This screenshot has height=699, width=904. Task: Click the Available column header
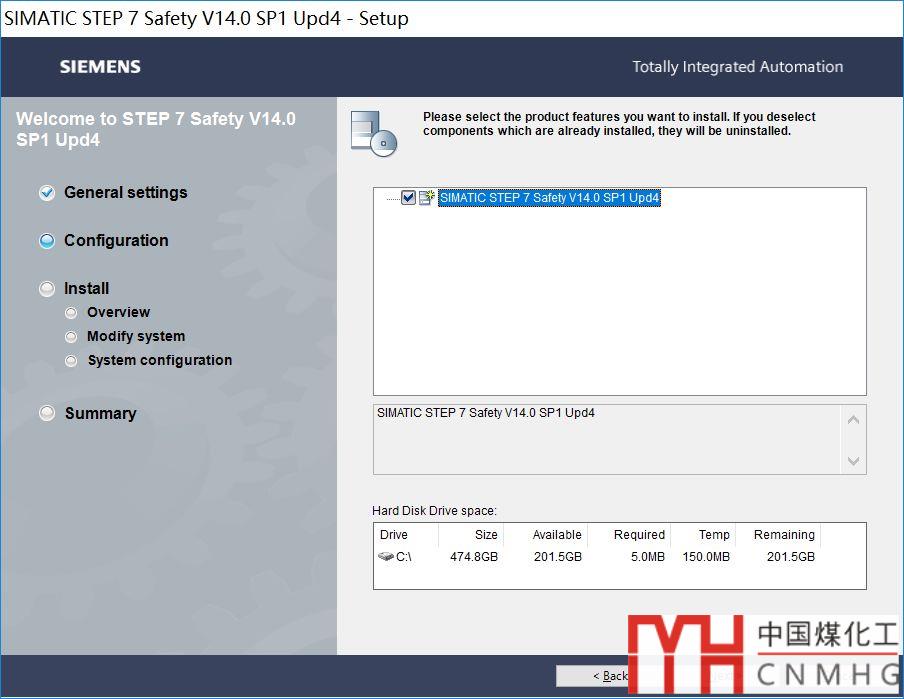coord(546,535)
